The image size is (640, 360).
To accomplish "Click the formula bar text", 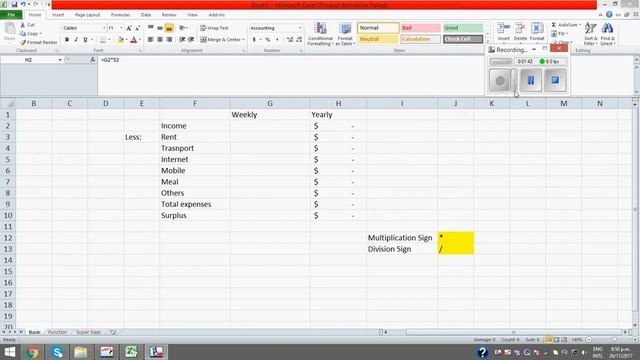I will pyautogui.click(x=110, y=60).
